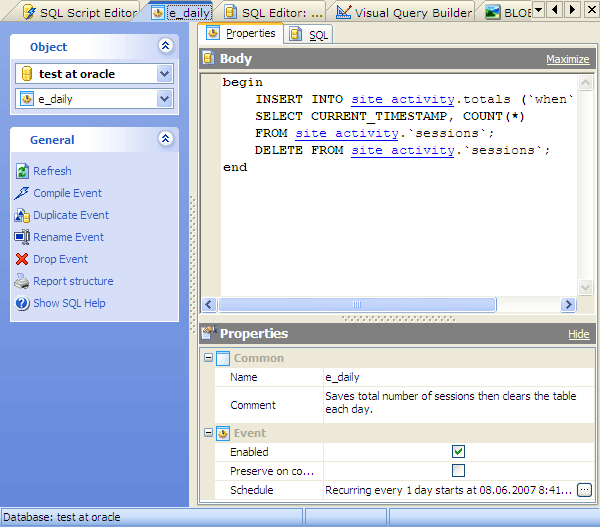This screenshot has height=527, width=600.
Task: Uncheck the Enabled checkbox
Action: coord(458,452)
